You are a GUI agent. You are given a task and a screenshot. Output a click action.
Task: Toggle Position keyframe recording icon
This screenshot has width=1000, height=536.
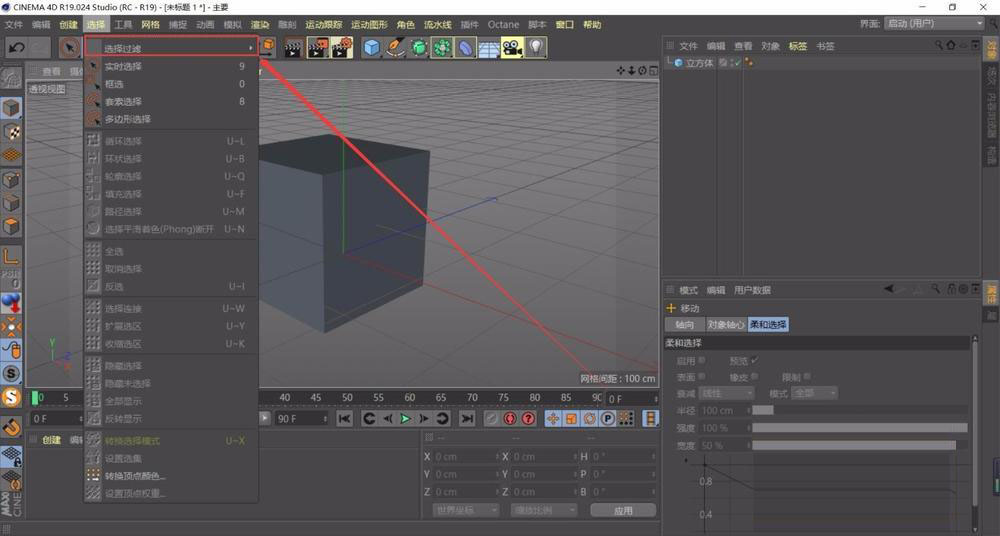pyautogui.click(x=553, y=419)
